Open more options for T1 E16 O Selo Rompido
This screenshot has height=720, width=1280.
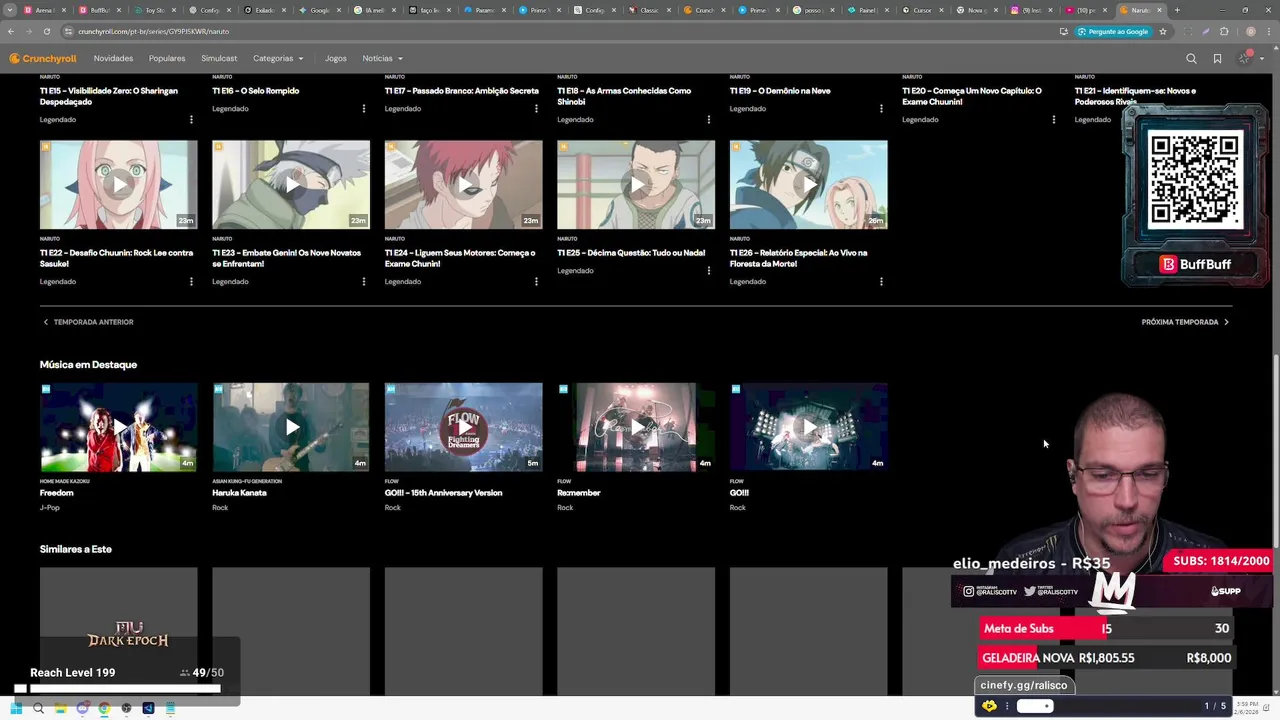click(x=364, y=108)
